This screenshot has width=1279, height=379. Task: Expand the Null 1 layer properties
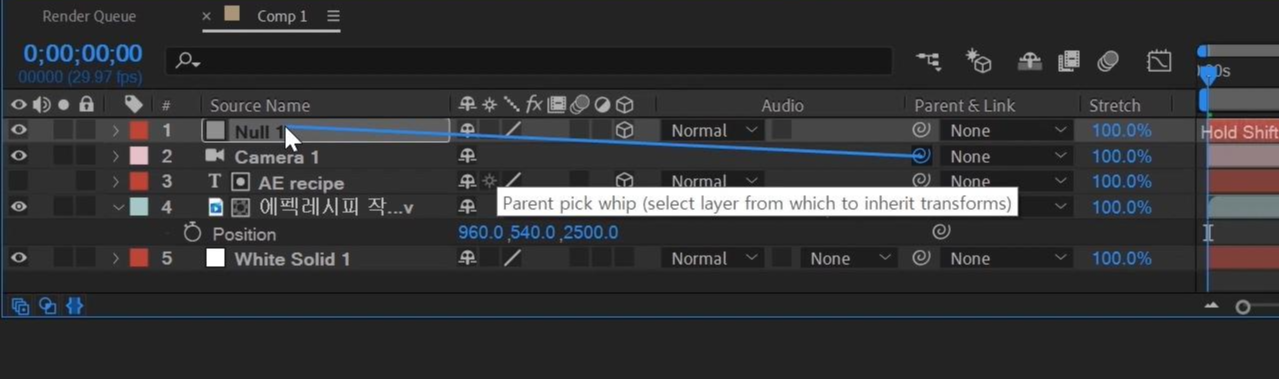coord(116,130)
